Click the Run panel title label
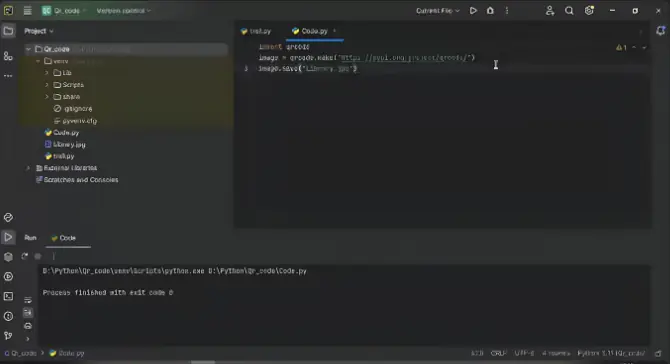 (30, 238)
